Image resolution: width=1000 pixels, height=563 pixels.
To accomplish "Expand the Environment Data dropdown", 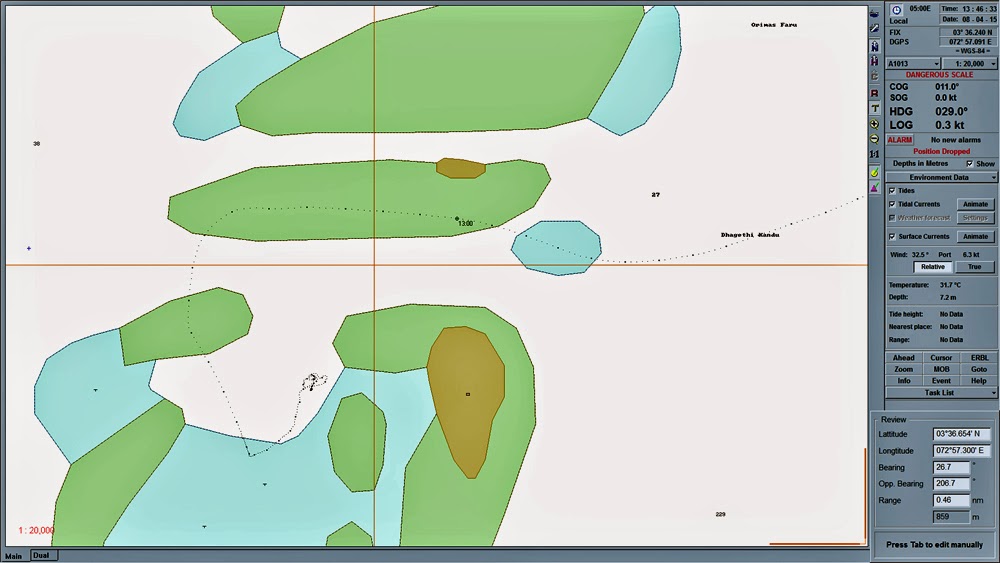I will (941, 177).
